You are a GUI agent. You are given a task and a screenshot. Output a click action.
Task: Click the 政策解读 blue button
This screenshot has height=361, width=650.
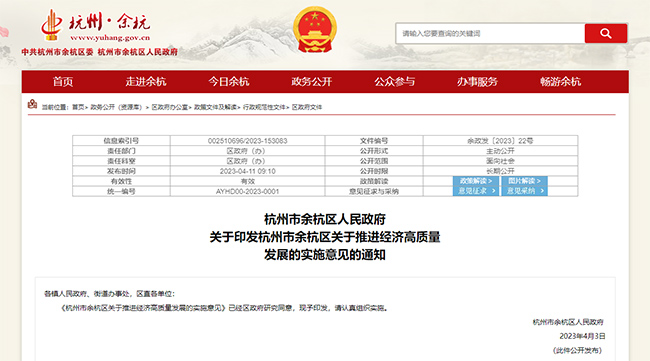[476, 181]
